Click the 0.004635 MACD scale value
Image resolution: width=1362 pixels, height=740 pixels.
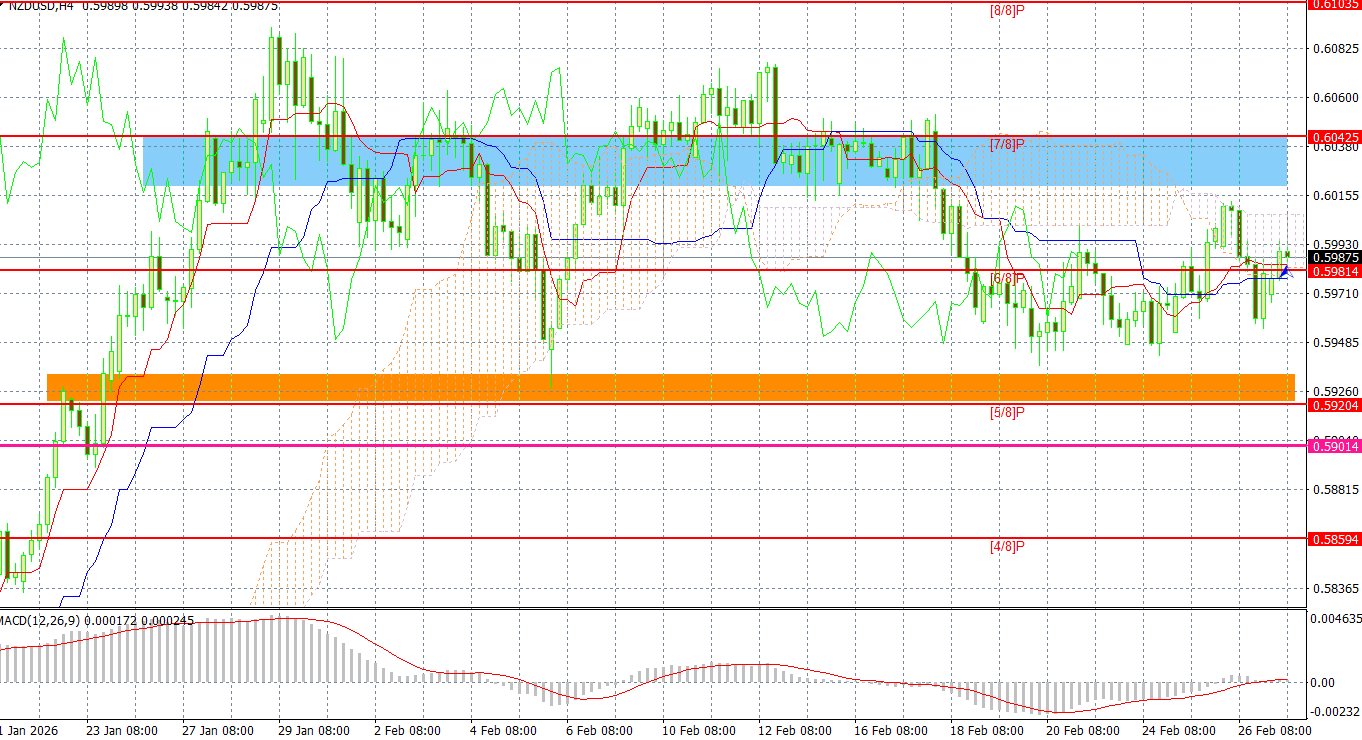(1334, 618)
